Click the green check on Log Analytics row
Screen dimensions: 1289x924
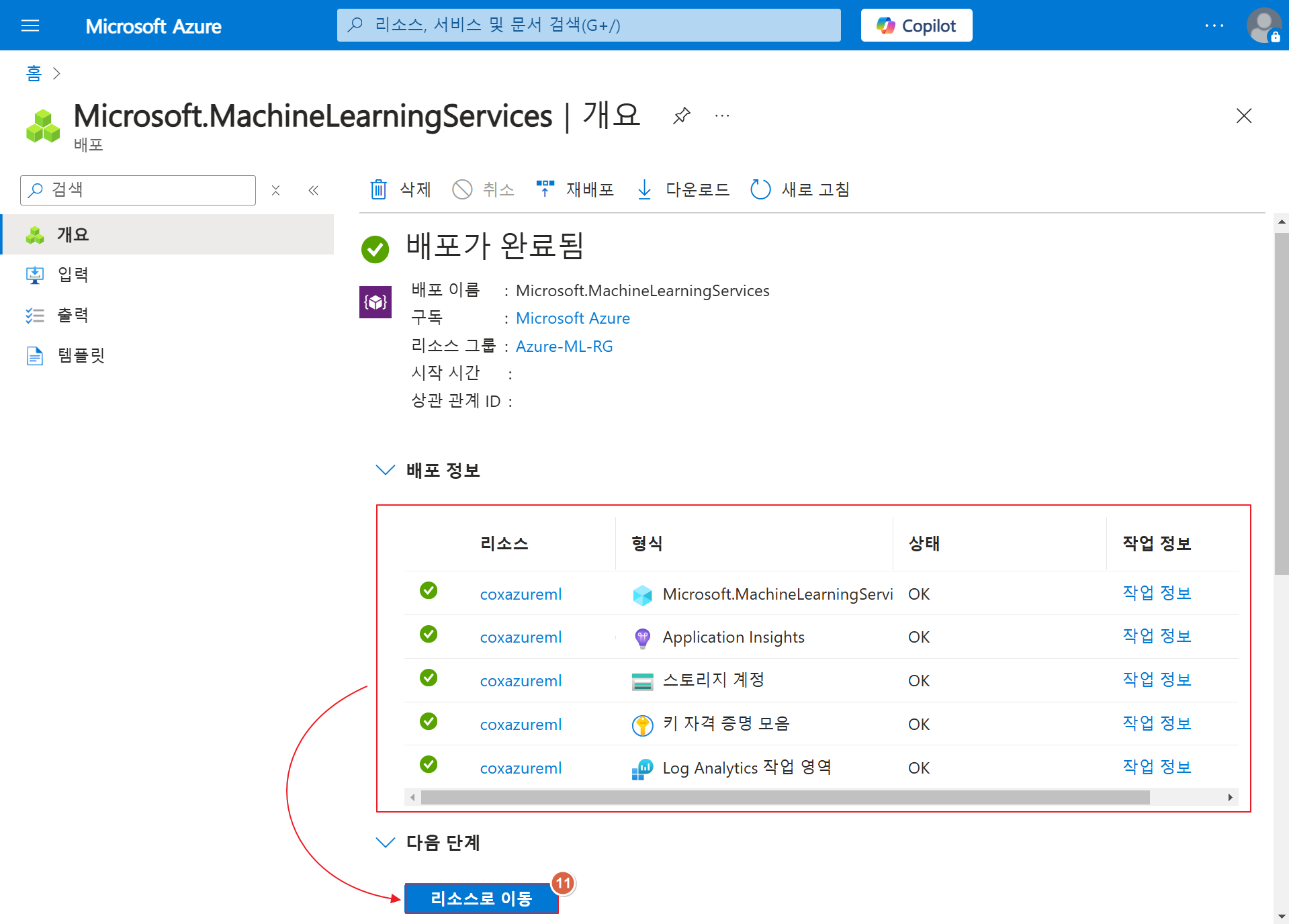429,764
